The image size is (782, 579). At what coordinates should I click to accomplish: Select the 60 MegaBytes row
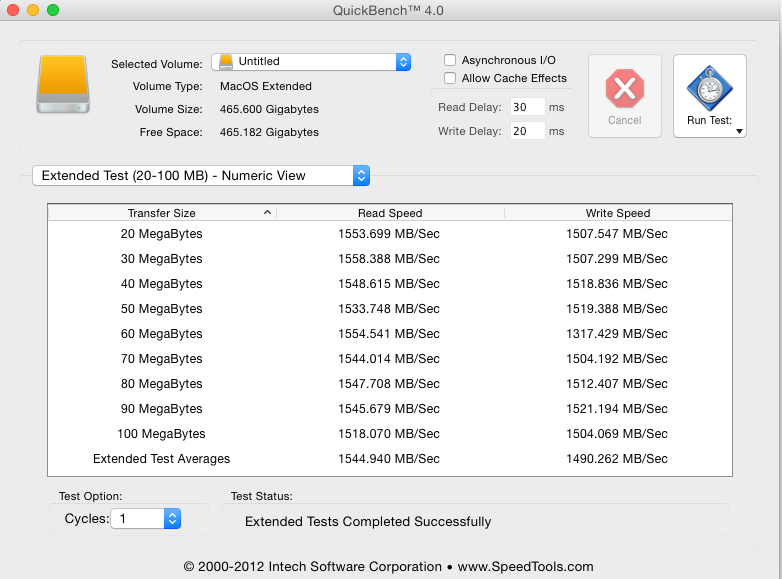[x=390, y=334]
